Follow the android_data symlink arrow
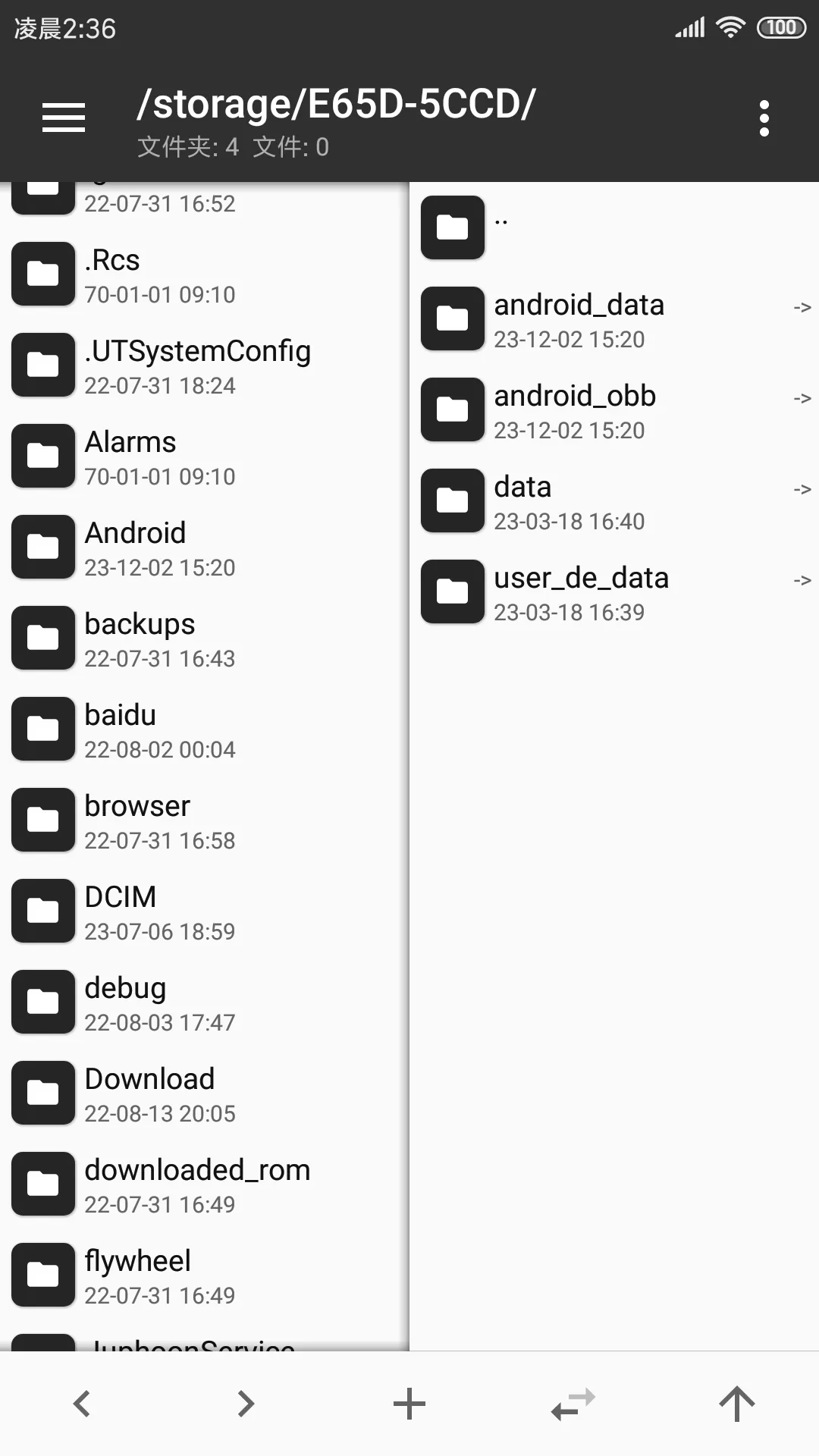 (802, 307)
